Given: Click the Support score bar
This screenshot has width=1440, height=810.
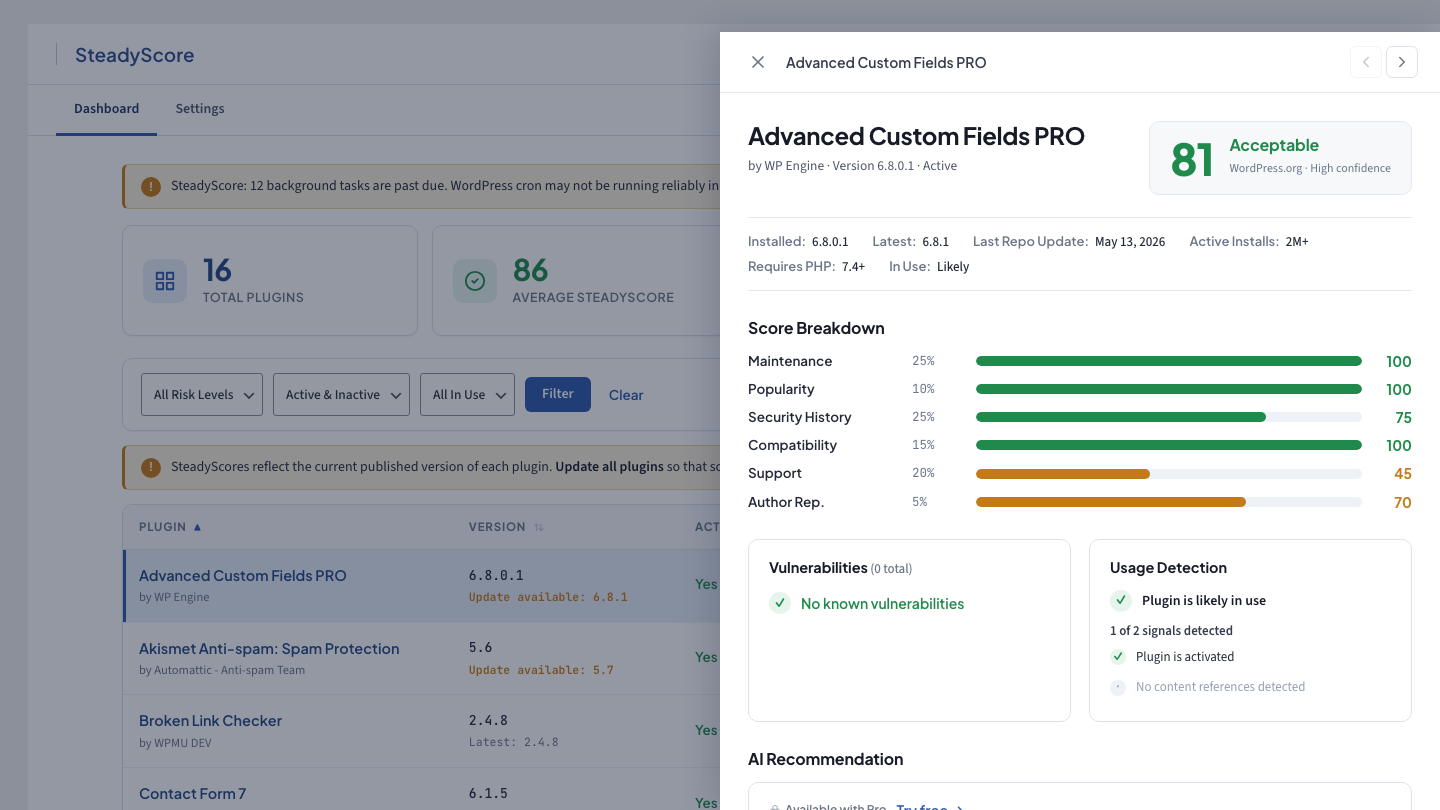Looking at the screenshot, I should point(1169,473).
